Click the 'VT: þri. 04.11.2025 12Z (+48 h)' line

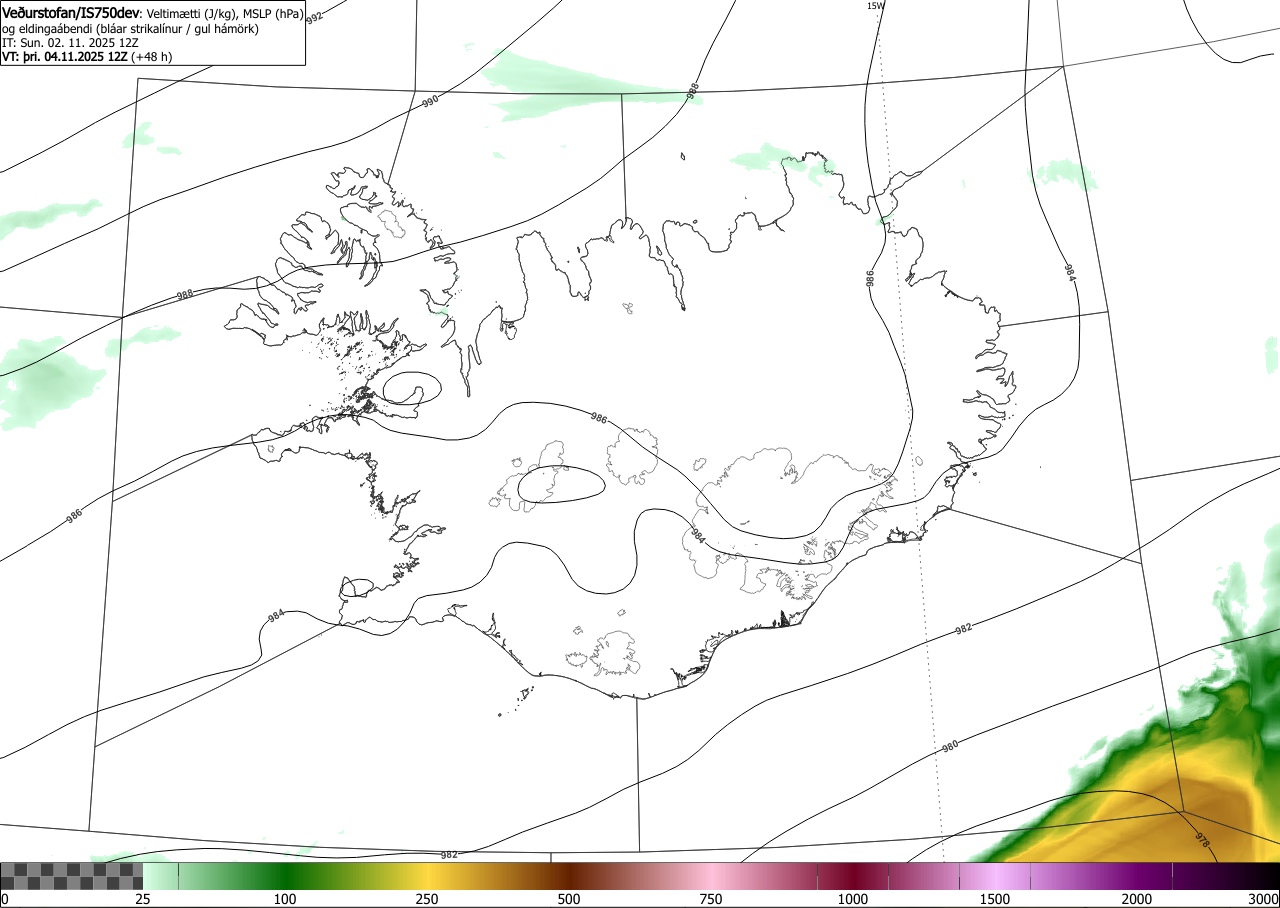pos(86,57)
